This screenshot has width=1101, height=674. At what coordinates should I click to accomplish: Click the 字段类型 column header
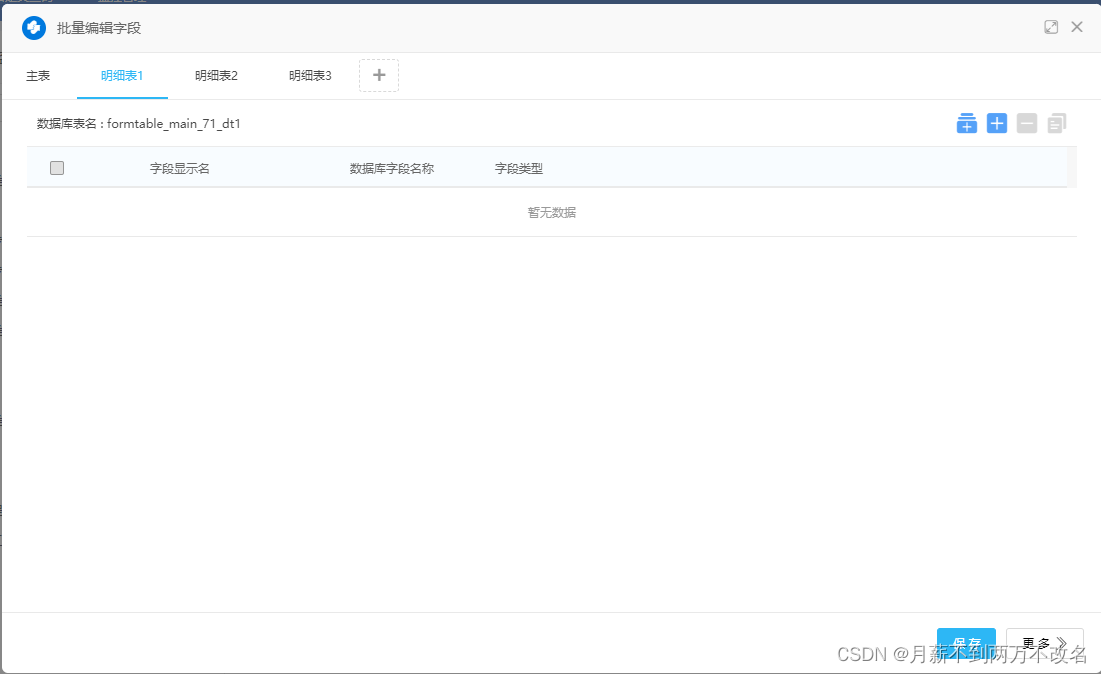[x=518, y=167]
